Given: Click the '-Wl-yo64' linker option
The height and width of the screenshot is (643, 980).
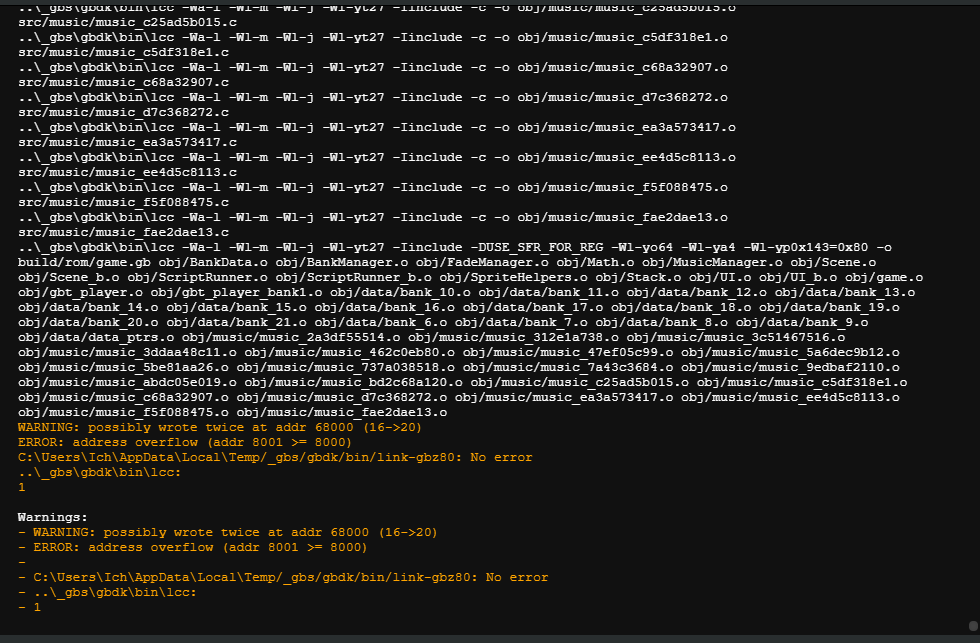Looking at the screenshot, I should click(x=642, y=247).
